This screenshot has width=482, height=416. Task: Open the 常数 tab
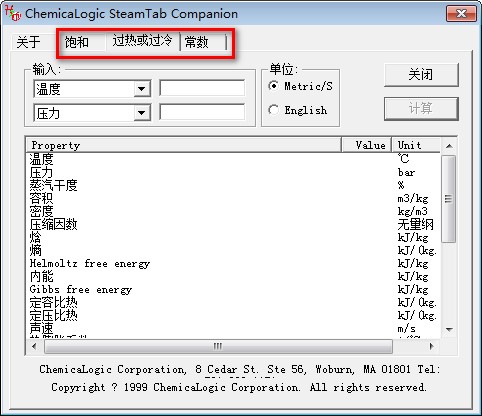click(x=197, y=42)
